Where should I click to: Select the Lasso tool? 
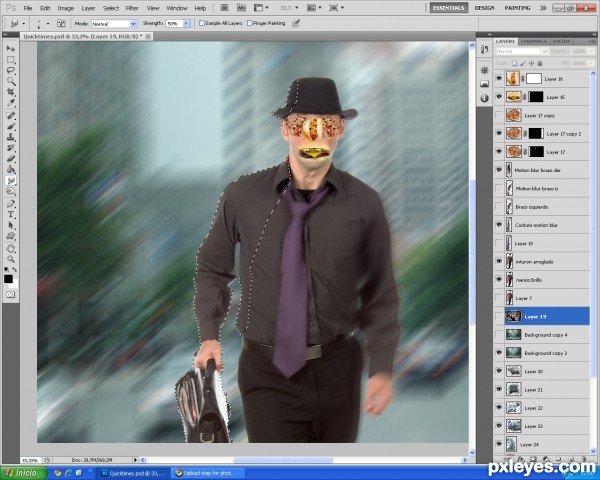pos(11,70)
